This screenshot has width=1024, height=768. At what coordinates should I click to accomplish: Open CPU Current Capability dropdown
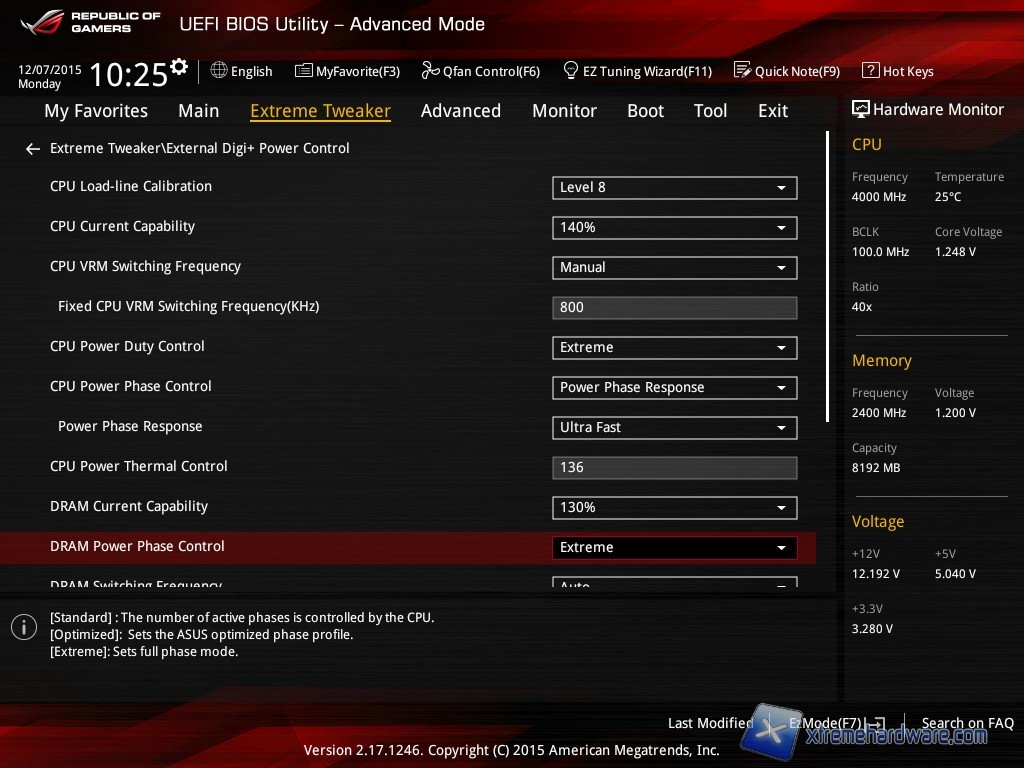pos(674,227)
